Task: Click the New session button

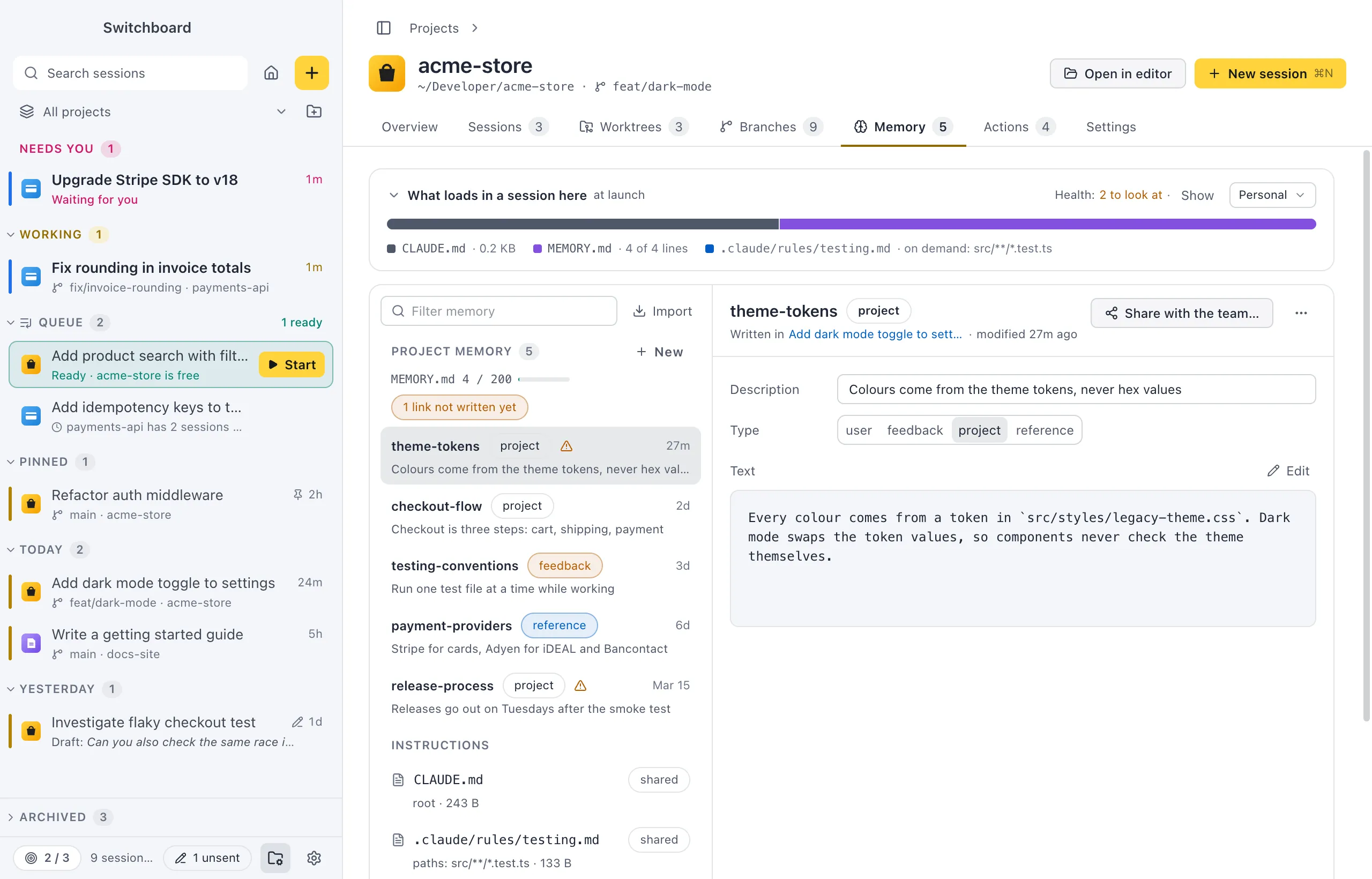Action: coord(1270,73)
